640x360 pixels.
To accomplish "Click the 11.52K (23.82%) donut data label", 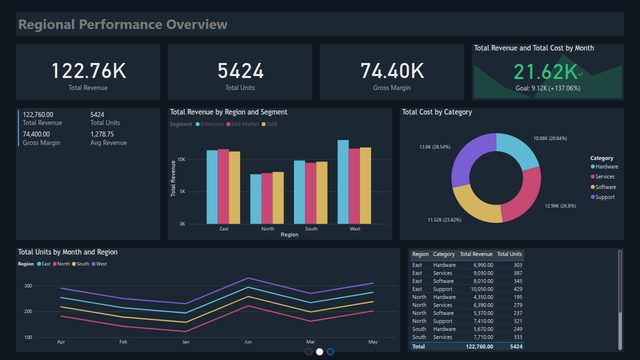I will tap(444, 220).
